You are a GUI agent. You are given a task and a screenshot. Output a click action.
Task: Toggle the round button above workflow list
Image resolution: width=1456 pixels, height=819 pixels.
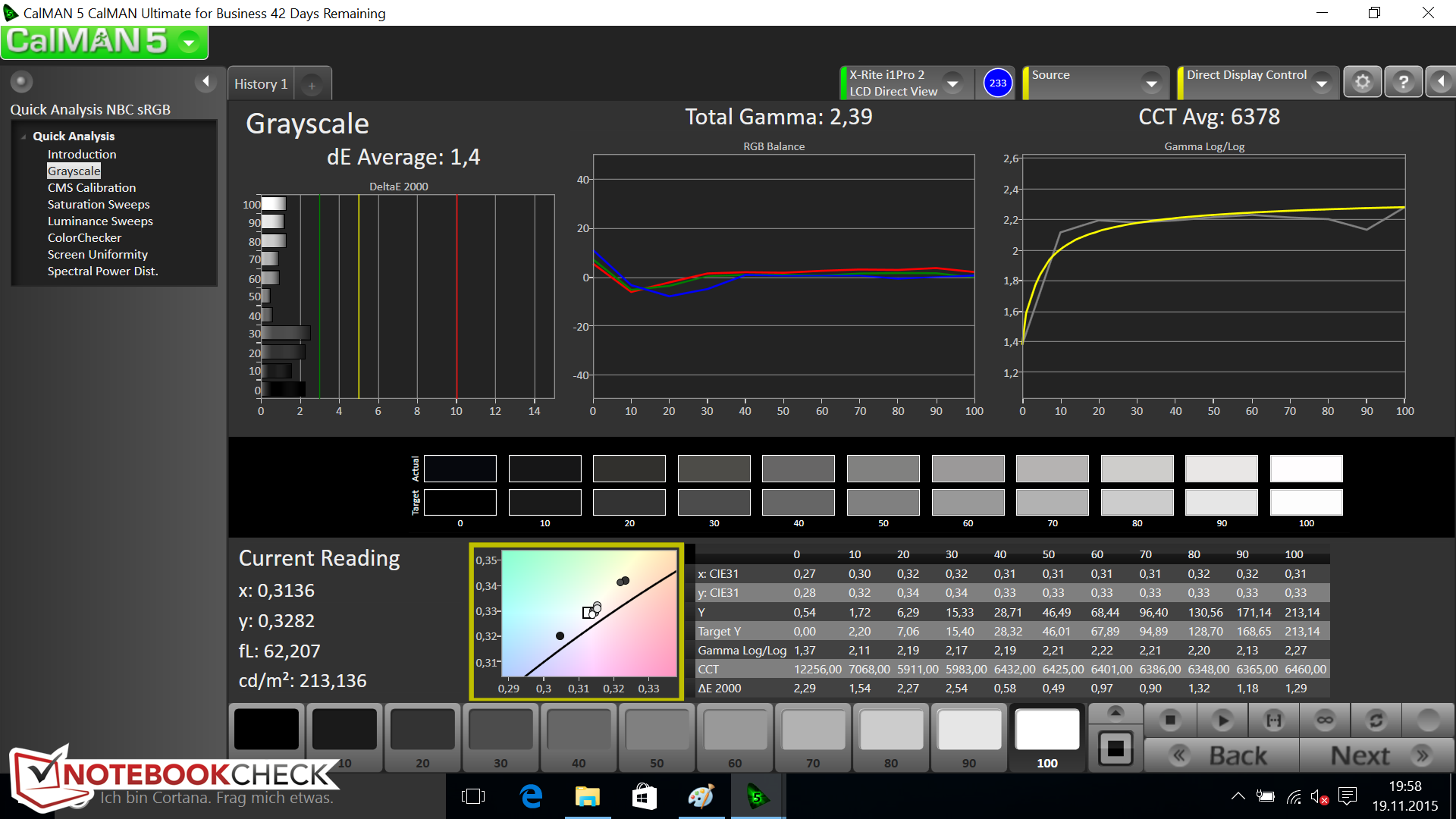coord(21,81)
